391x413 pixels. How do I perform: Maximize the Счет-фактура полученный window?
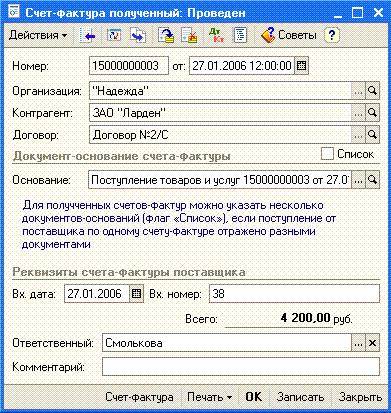point(358,13)
